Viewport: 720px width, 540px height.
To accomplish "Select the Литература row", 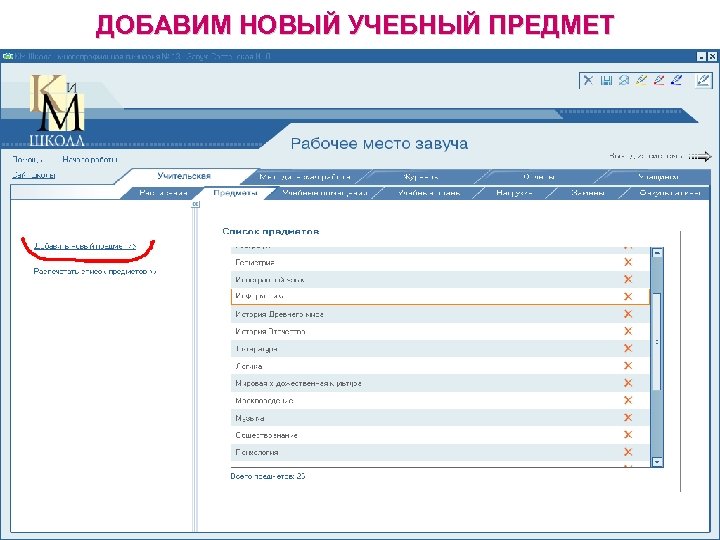I will pos(440,349).
